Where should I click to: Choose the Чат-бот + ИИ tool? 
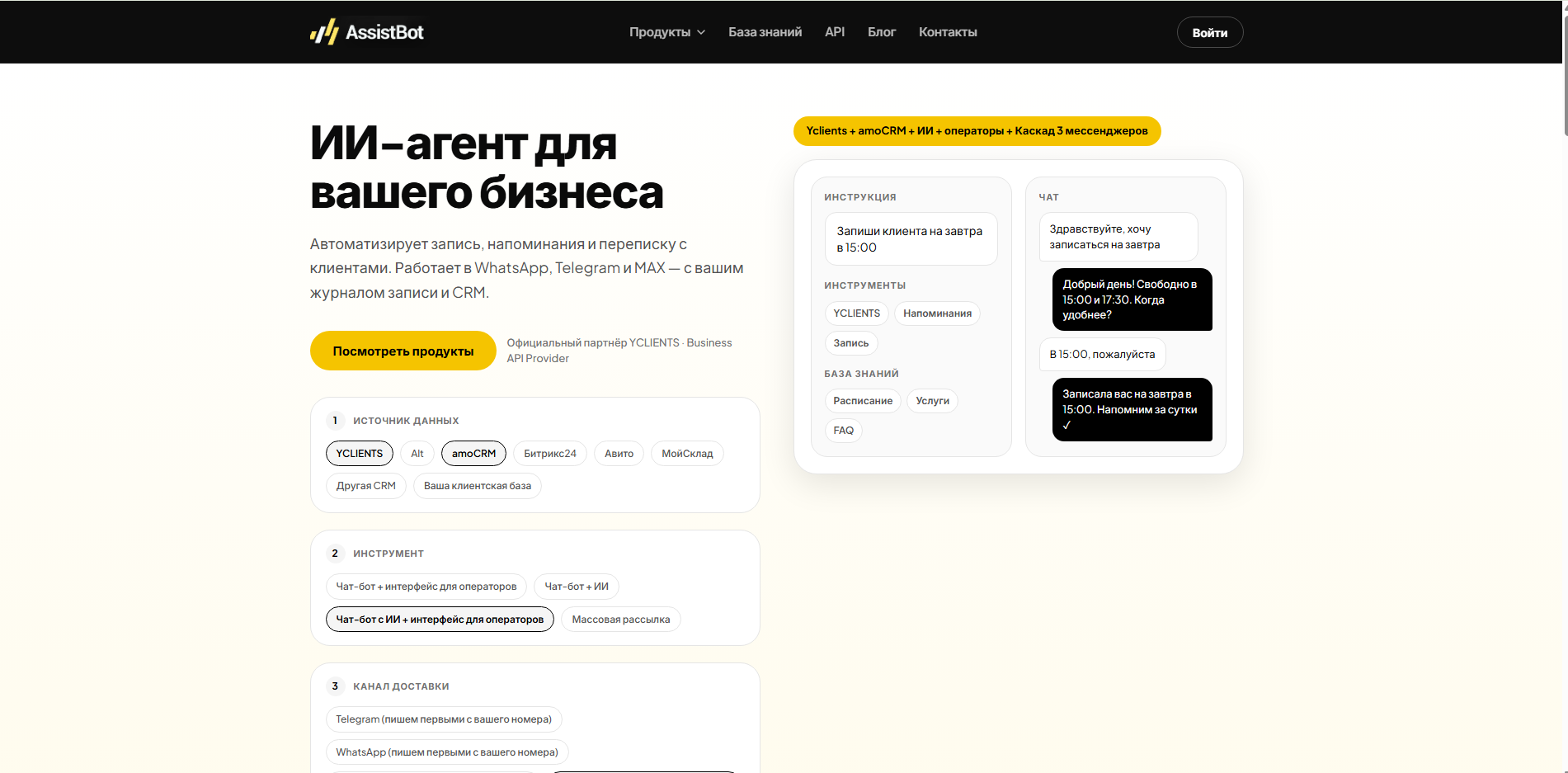click(577, 587)
